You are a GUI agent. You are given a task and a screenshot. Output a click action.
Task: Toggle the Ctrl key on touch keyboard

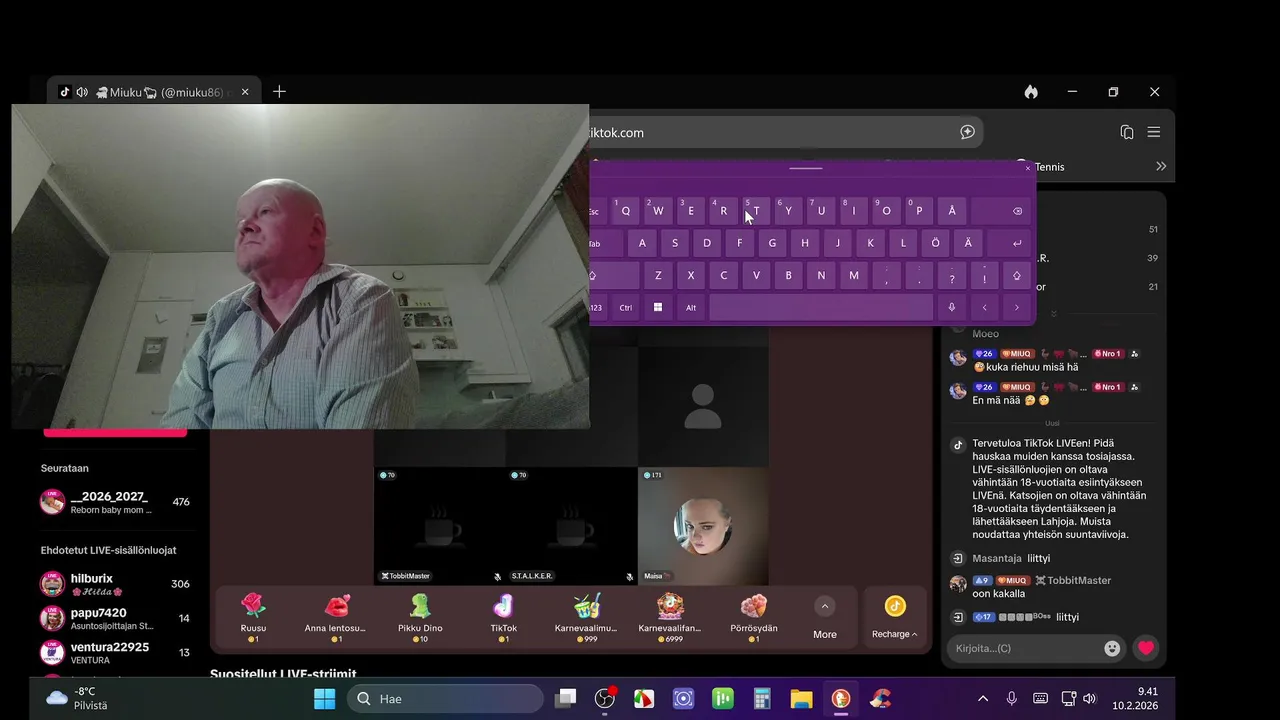[626, 307]
